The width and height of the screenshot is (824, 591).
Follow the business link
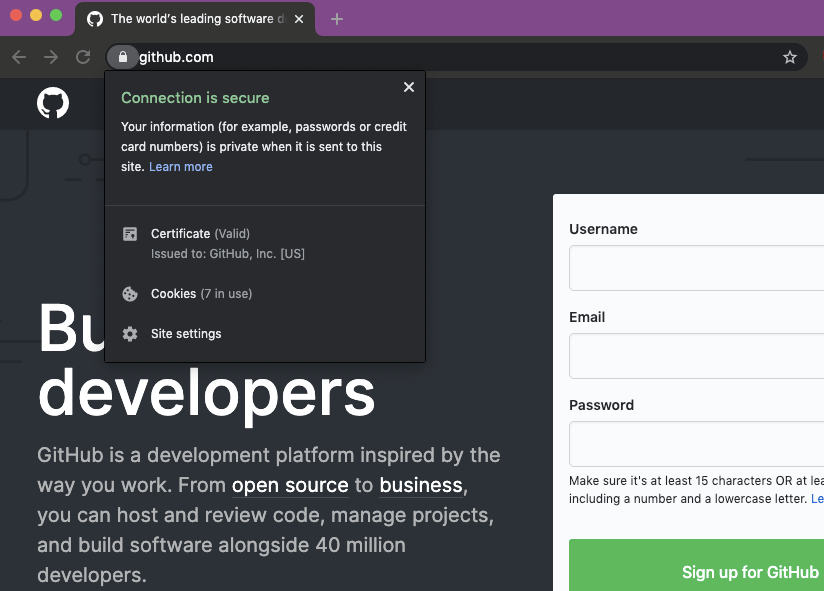pos(421,485)
